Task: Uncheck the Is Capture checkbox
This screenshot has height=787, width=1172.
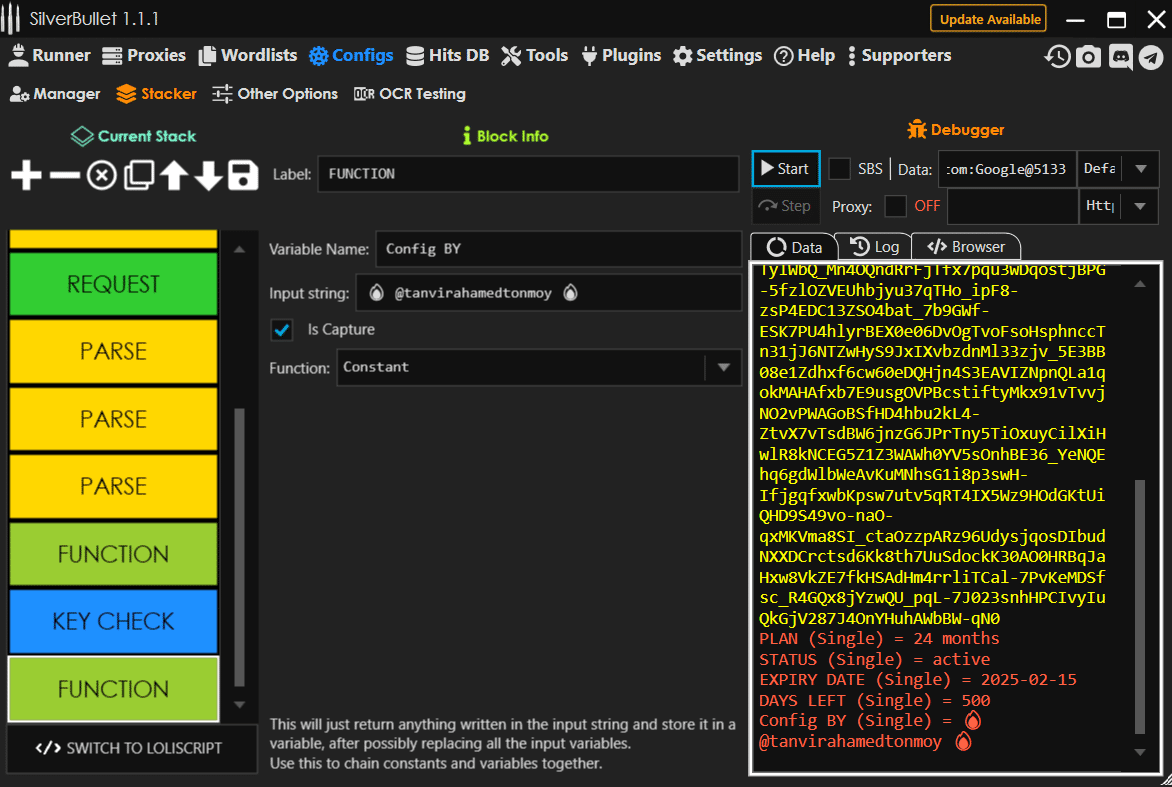Action: coord(282,330)
